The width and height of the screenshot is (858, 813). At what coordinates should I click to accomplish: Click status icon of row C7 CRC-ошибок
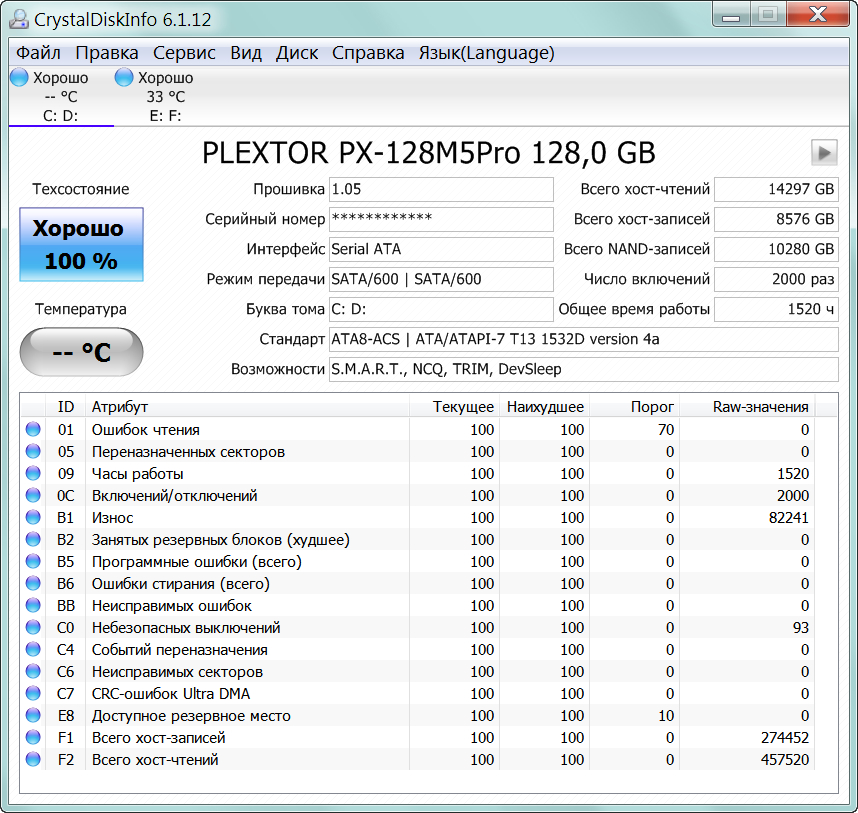click(x=33, y=693)
